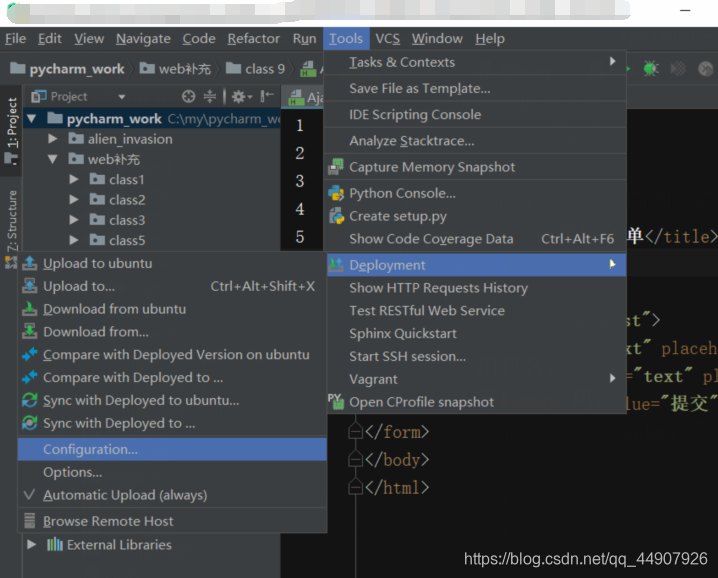The height and width of the screenshot is (578, 718).
Task: Expand External Libraries node
Action: [x=32, y=545]
